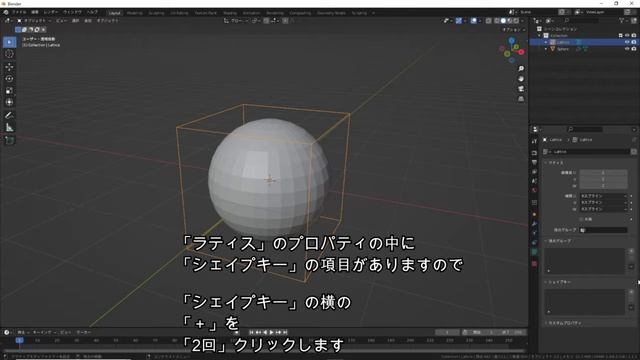The image size is (640, 360).
Task: Click the navigation gizmo blue Z axis
Action: (511, 40)
